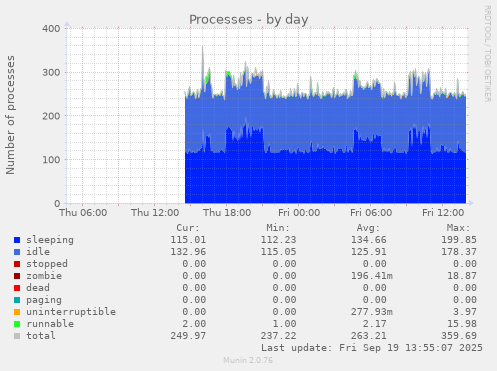Screen dimensions: 497x371
Task: Click the 'Avg:' column header
Action: point(368,228)
